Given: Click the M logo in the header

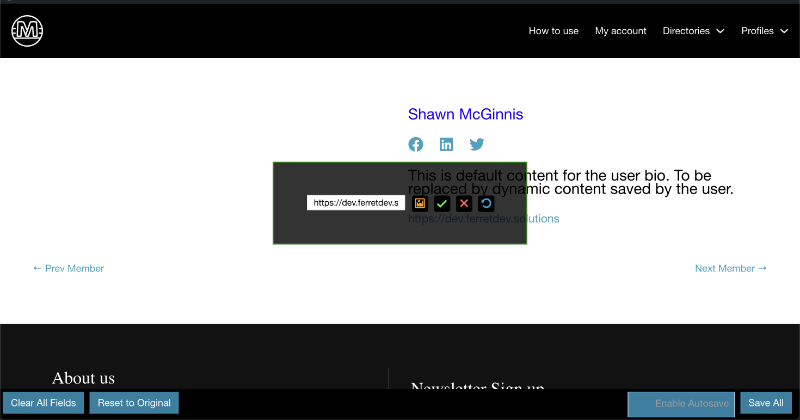Looking at the screenshot, I should [28, 32].
